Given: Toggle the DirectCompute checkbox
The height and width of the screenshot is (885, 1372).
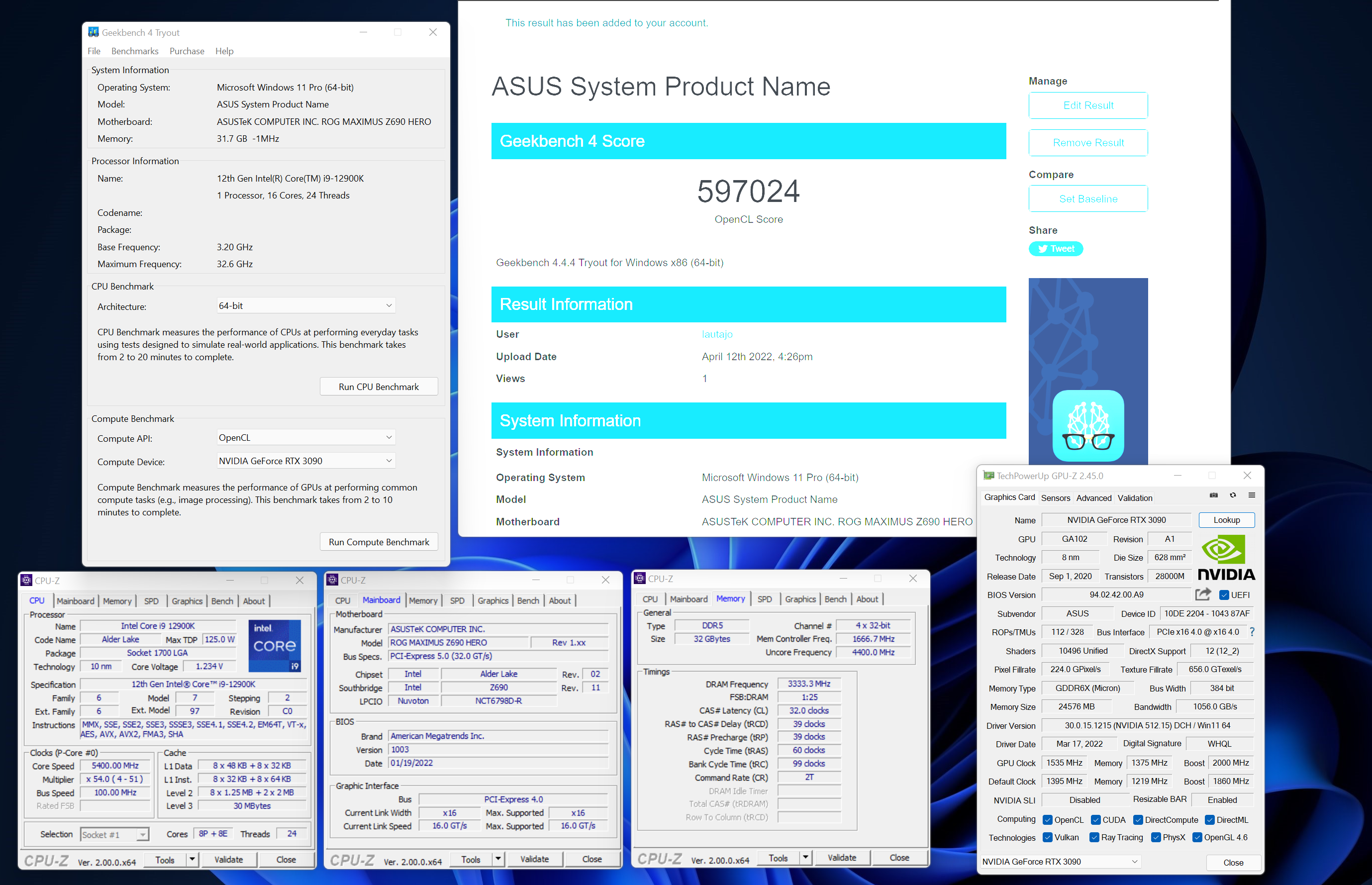Looking at the screenshot, I should coord(1138,819).
